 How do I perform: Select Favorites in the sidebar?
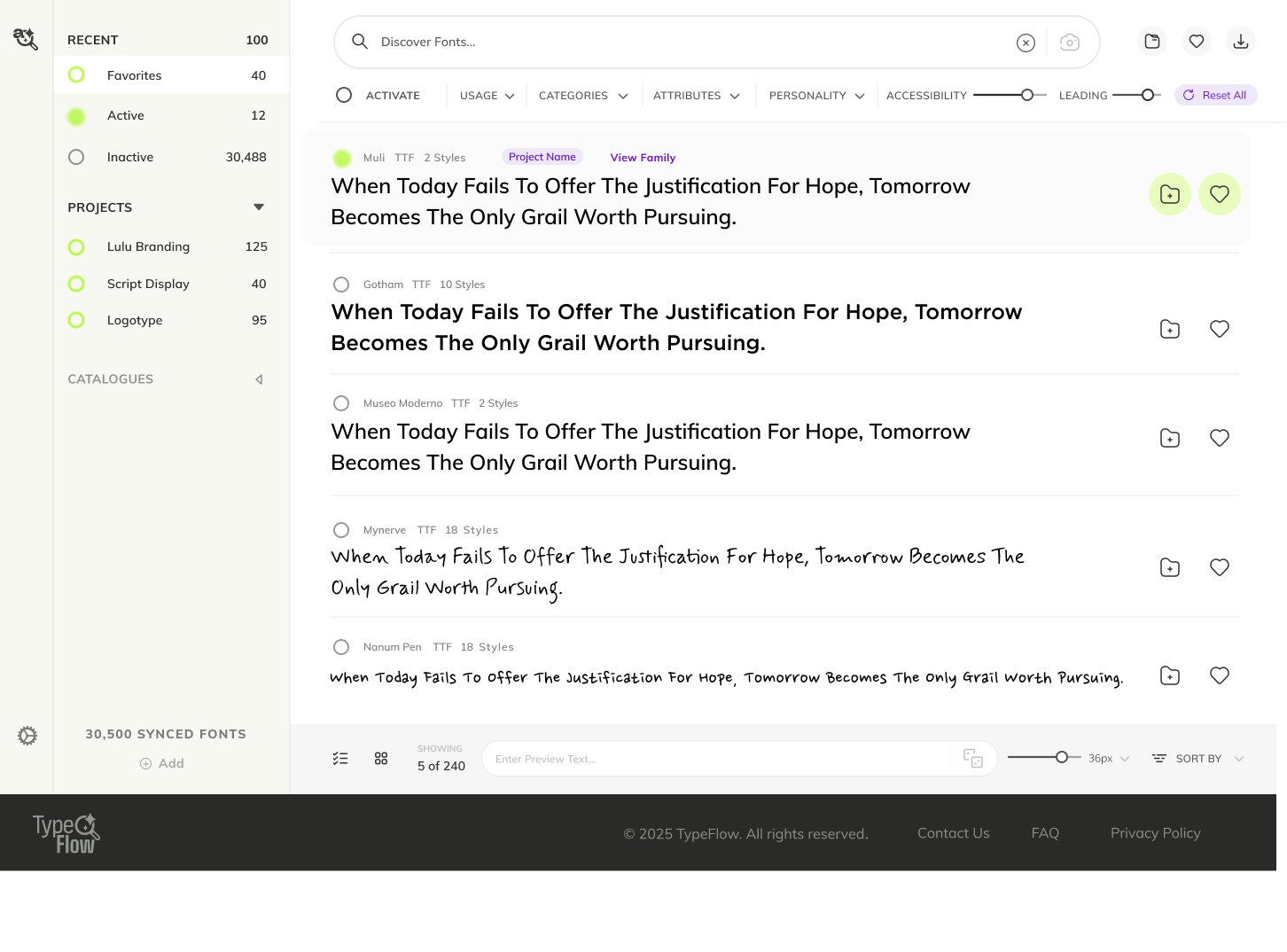[172, 75]
